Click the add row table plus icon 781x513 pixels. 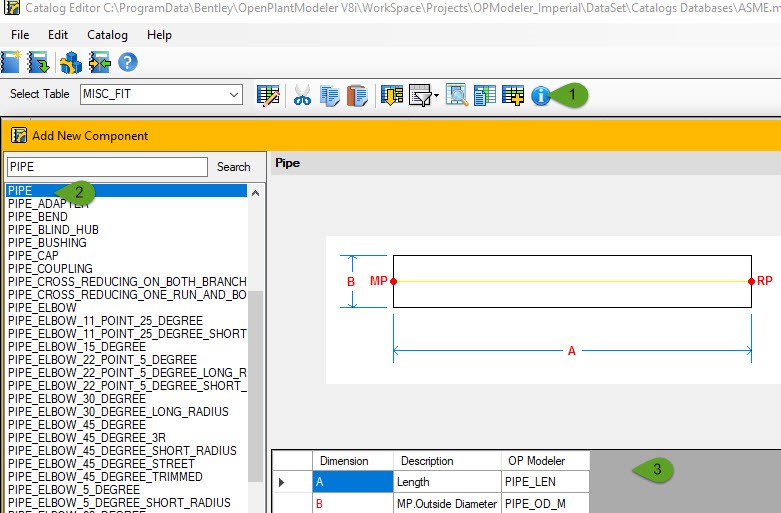coord(513,95)
